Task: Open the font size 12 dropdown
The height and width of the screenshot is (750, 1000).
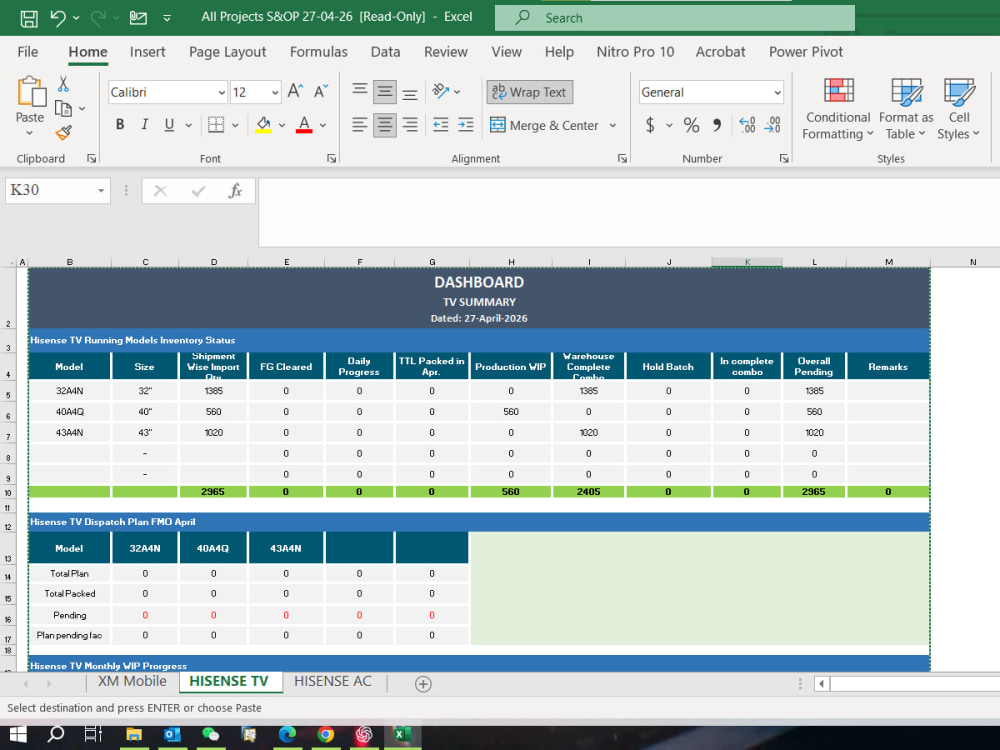Action: 275,92
